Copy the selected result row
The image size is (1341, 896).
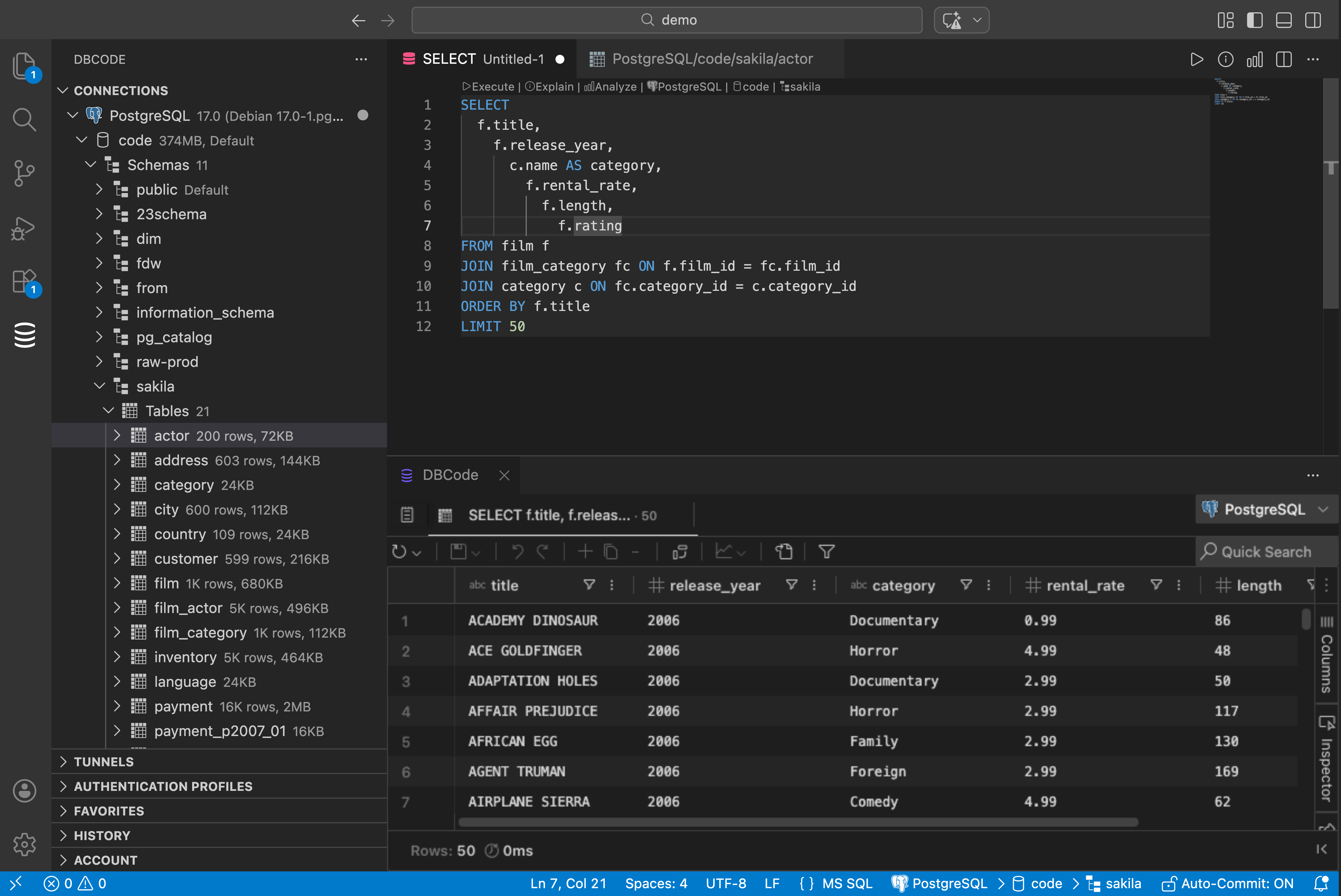coord(610,551)
